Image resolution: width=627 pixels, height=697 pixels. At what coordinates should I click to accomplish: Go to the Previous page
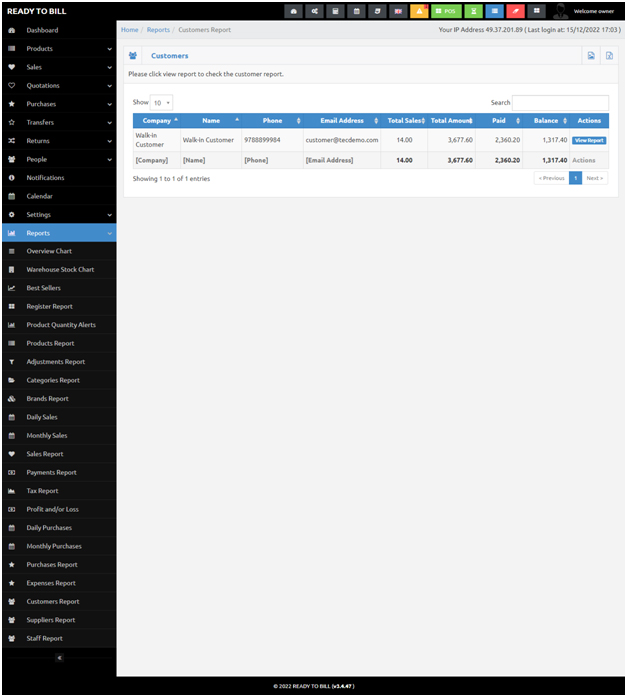(551, 178)
